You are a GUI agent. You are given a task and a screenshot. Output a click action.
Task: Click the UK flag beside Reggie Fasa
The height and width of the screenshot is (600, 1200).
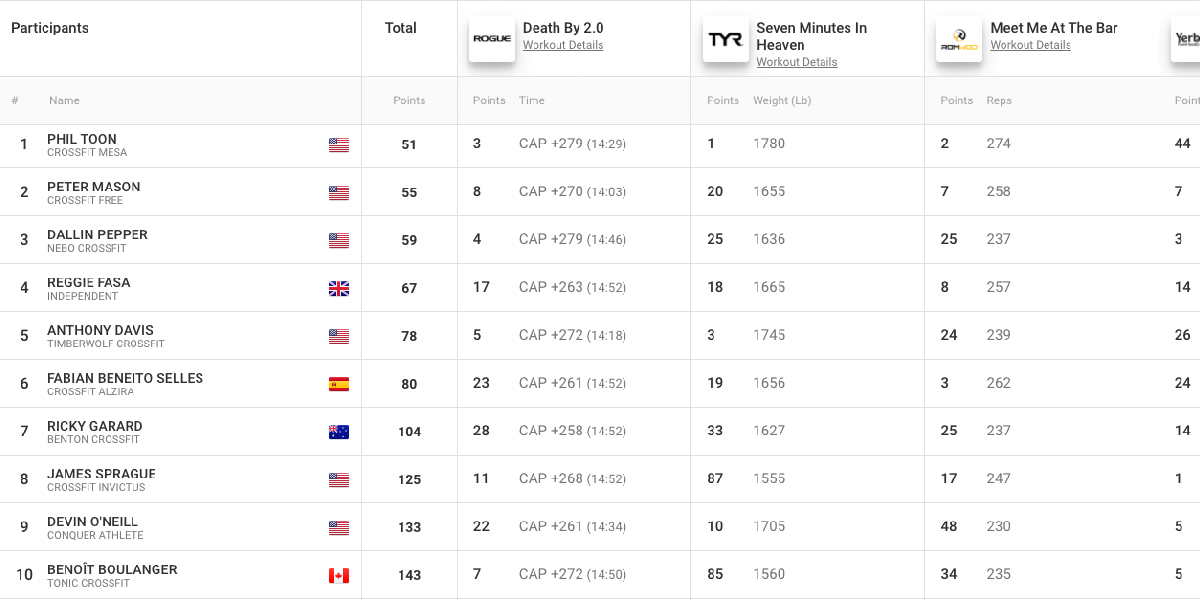[x=339, y=289]
